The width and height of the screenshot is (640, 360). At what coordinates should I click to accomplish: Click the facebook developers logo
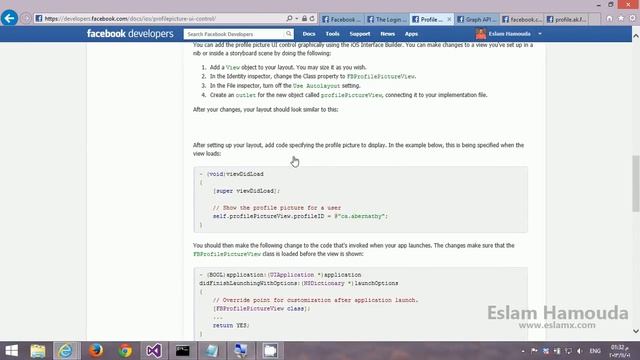130,34
